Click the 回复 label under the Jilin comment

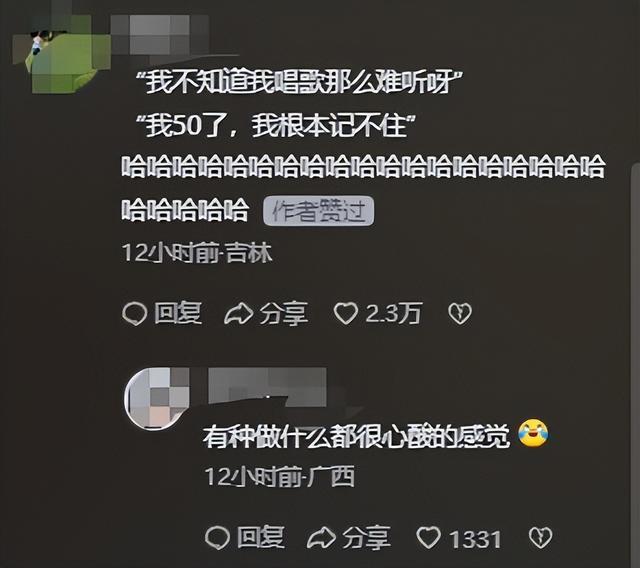tap(178, 313)
